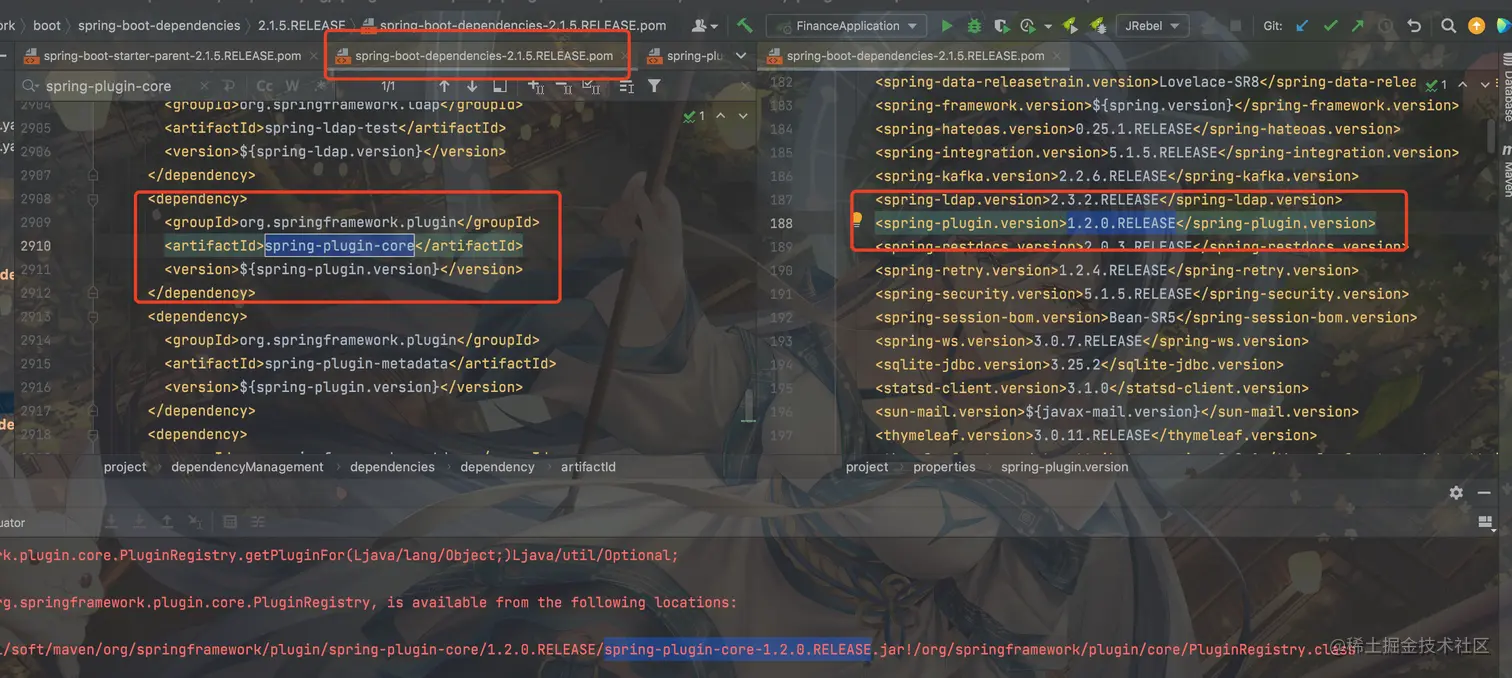Add selection for next occurrence icon
The height and width of the screenshot is (678, 1512).
[536, 86]
